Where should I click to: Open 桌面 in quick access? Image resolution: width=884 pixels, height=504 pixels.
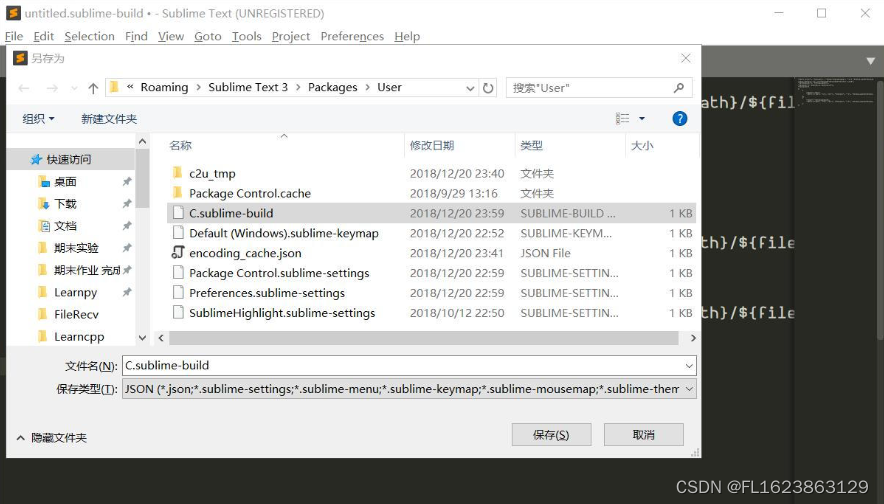[65, 182]
